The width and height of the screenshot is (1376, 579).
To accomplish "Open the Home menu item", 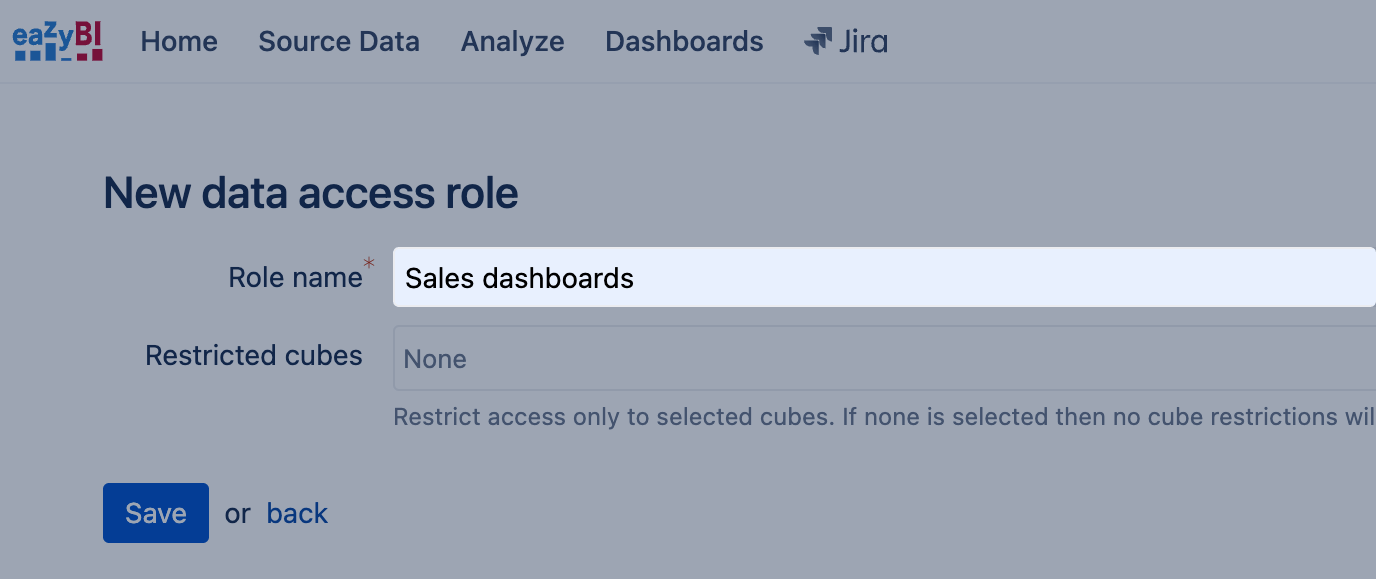I will pos(179,41).
